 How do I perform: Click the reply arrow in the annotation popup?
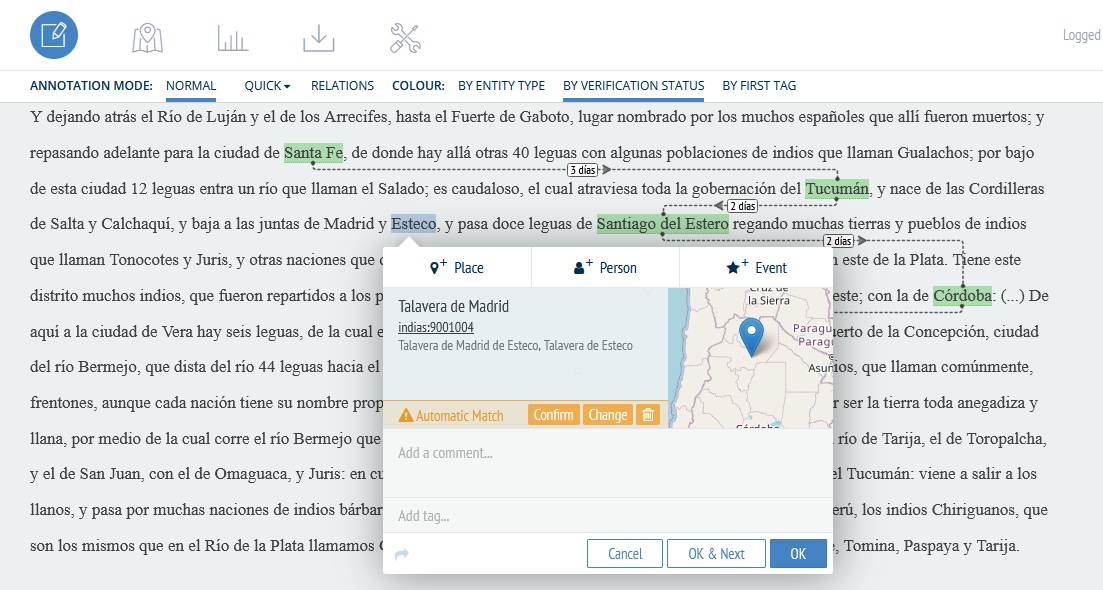(400, 551)
